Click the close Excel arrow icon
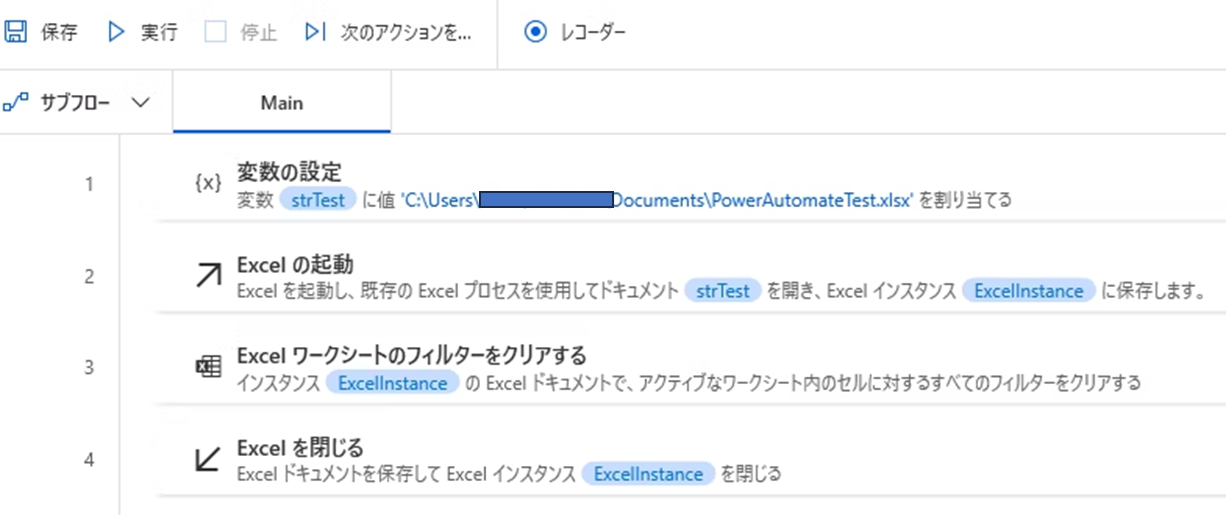Image resolution: width=1226 pixels, height=515 pixels. point(207,459)
